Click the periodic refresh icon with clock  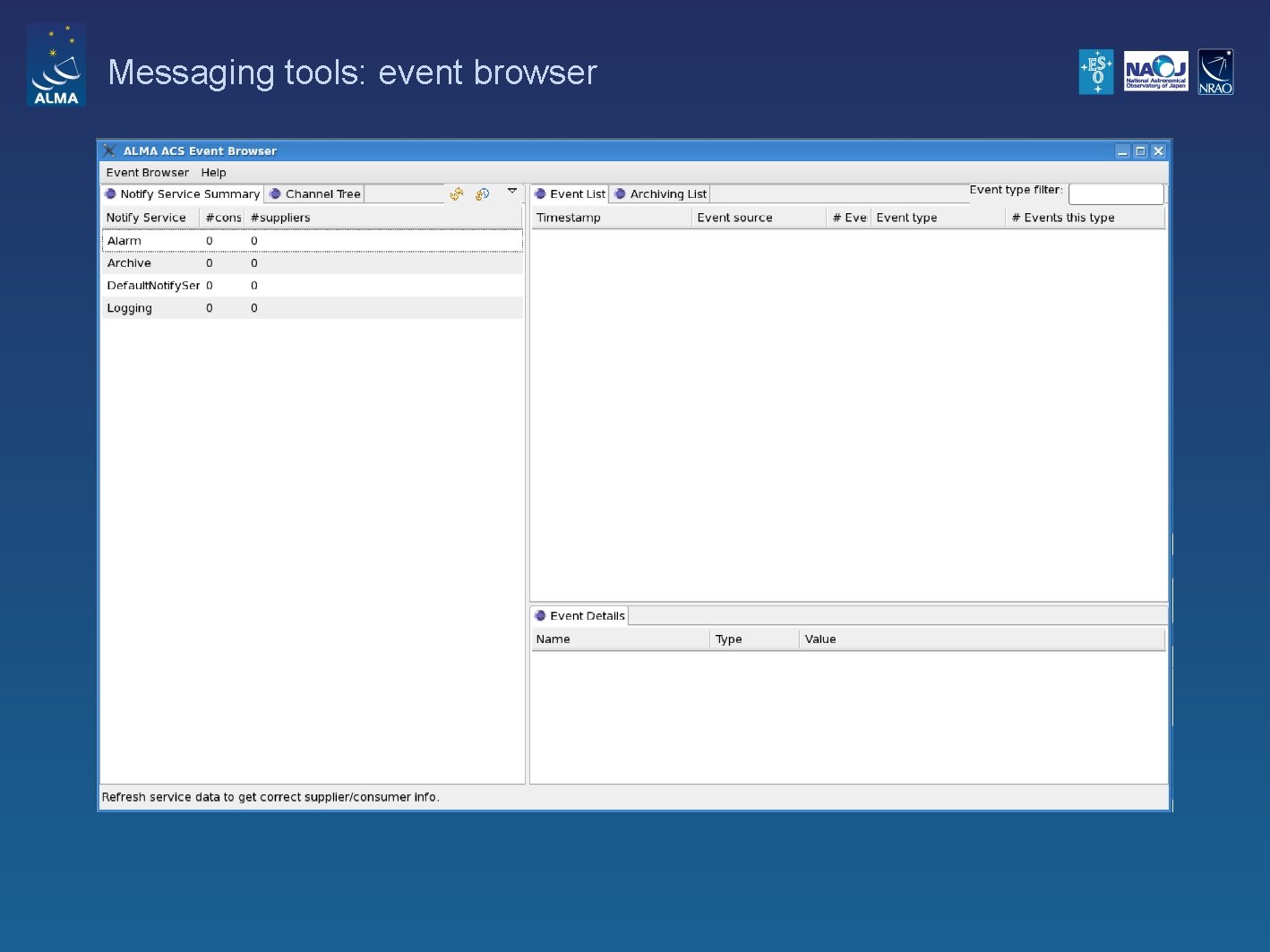tap(482, 193)
